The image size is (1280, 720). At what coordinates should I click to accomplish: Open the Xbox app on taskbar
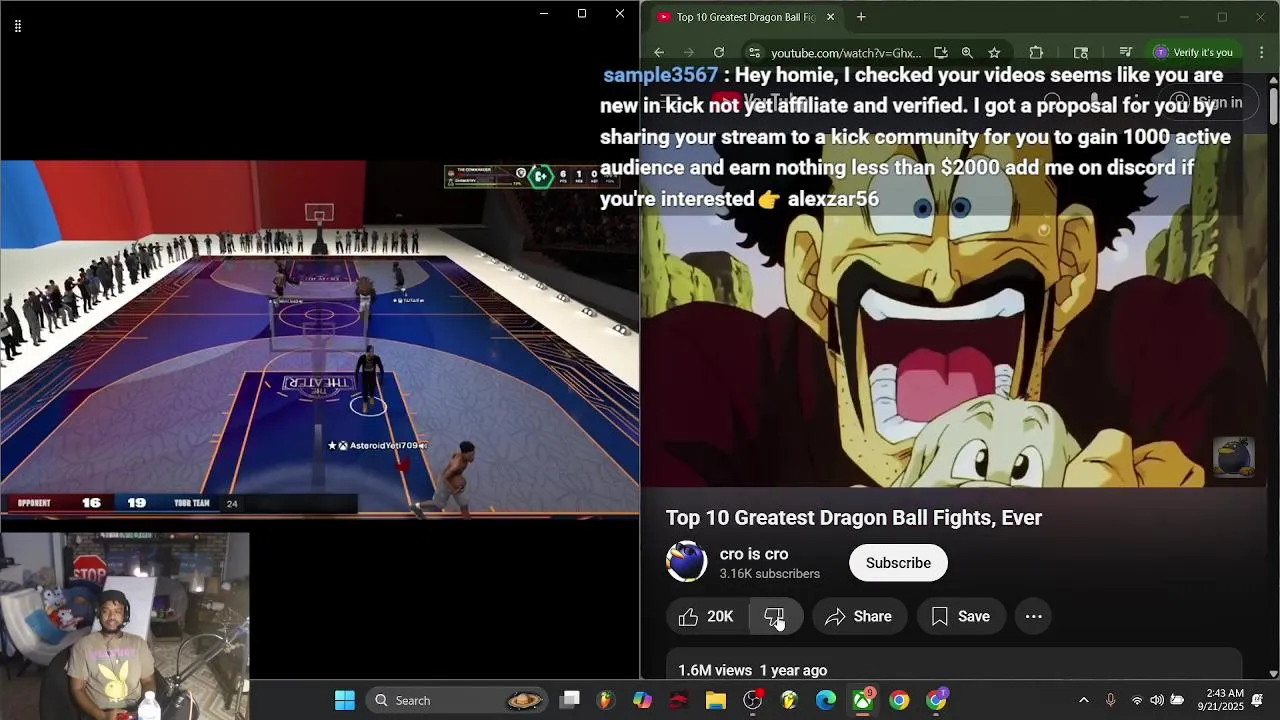click(x=863, y=701)
